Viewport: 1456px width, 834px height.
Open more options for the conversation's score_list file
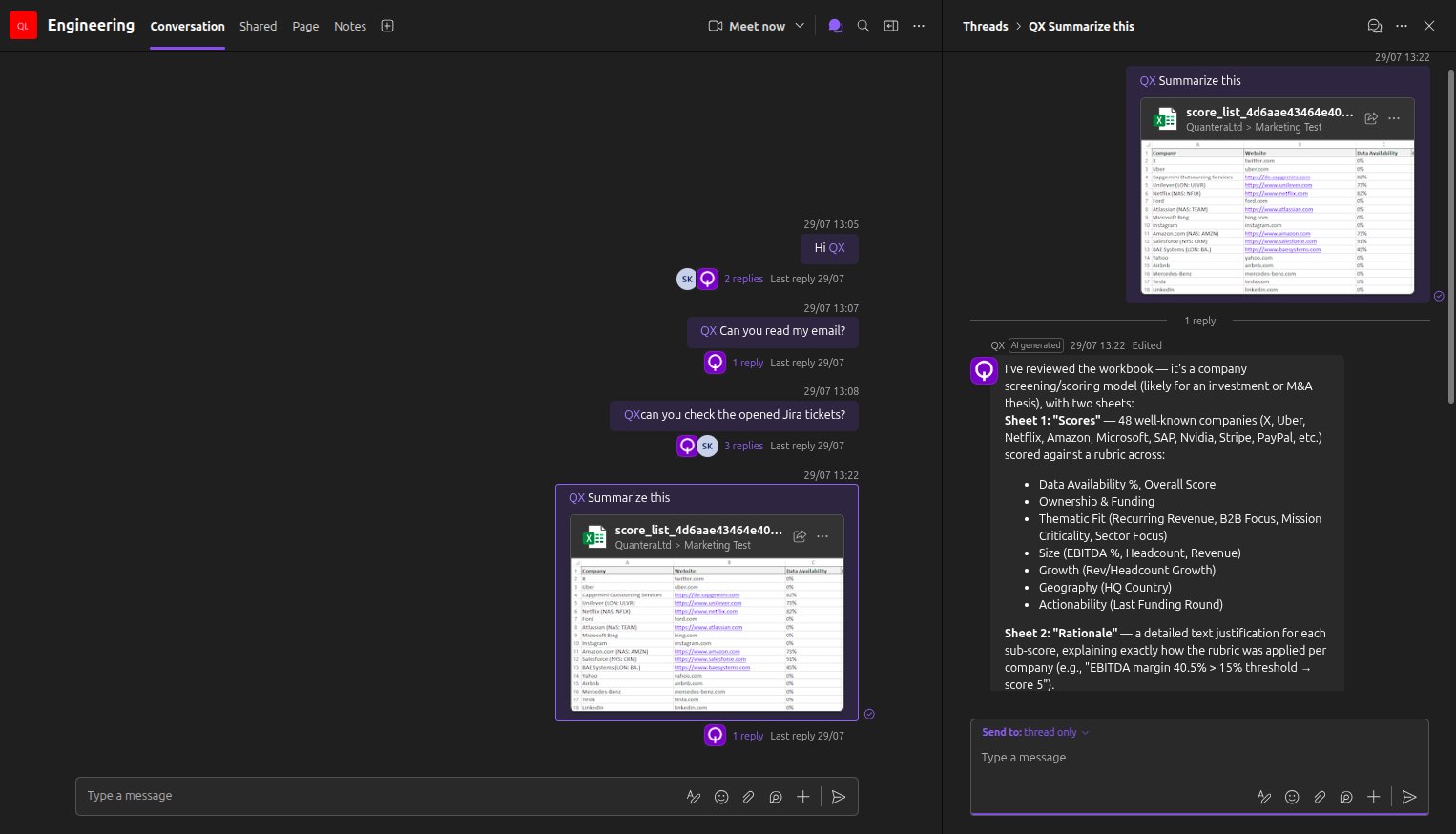pos(822,536)
